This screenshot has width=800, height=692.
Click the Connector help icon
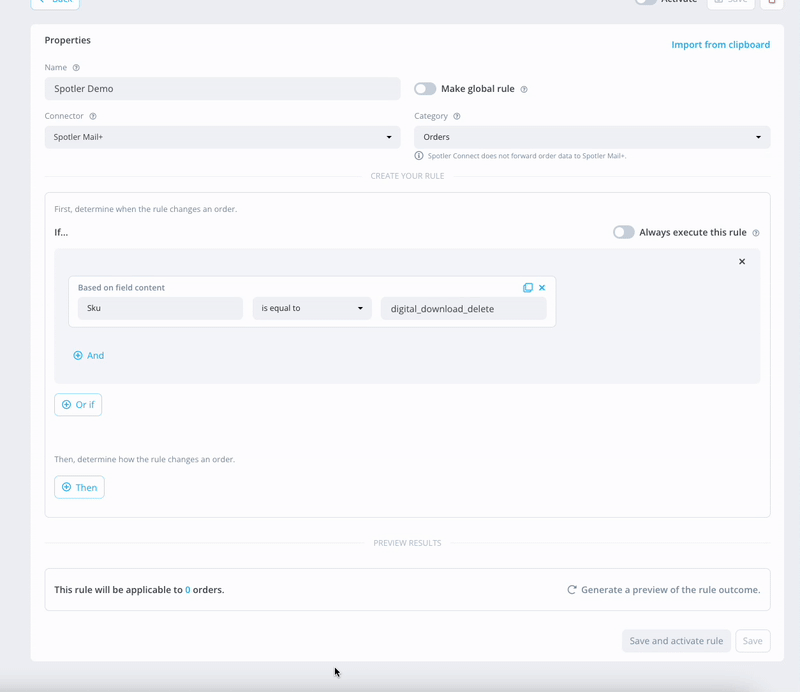point(93,116)
